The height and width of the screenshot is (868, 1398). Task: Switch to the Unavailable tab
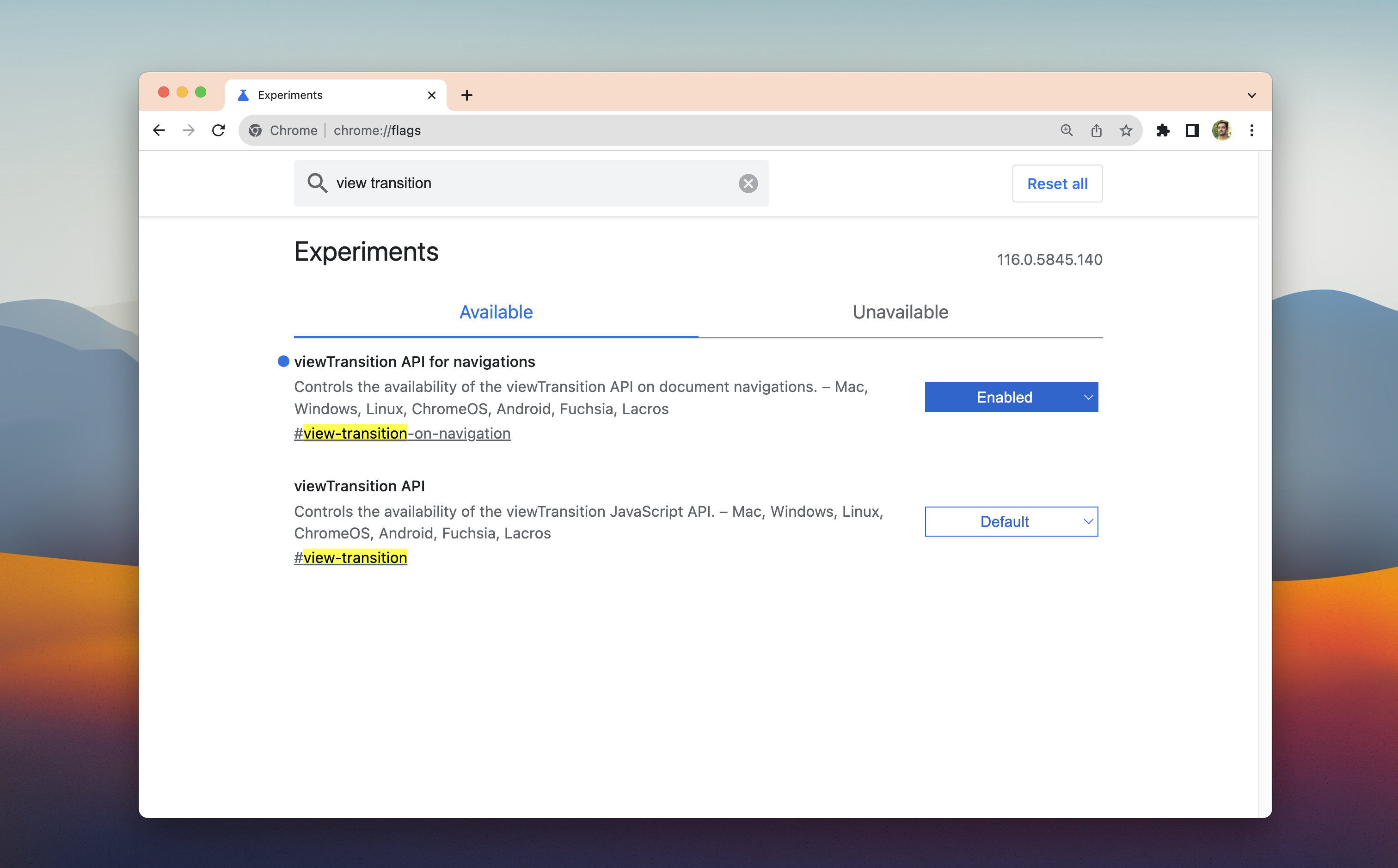(900, 312)
